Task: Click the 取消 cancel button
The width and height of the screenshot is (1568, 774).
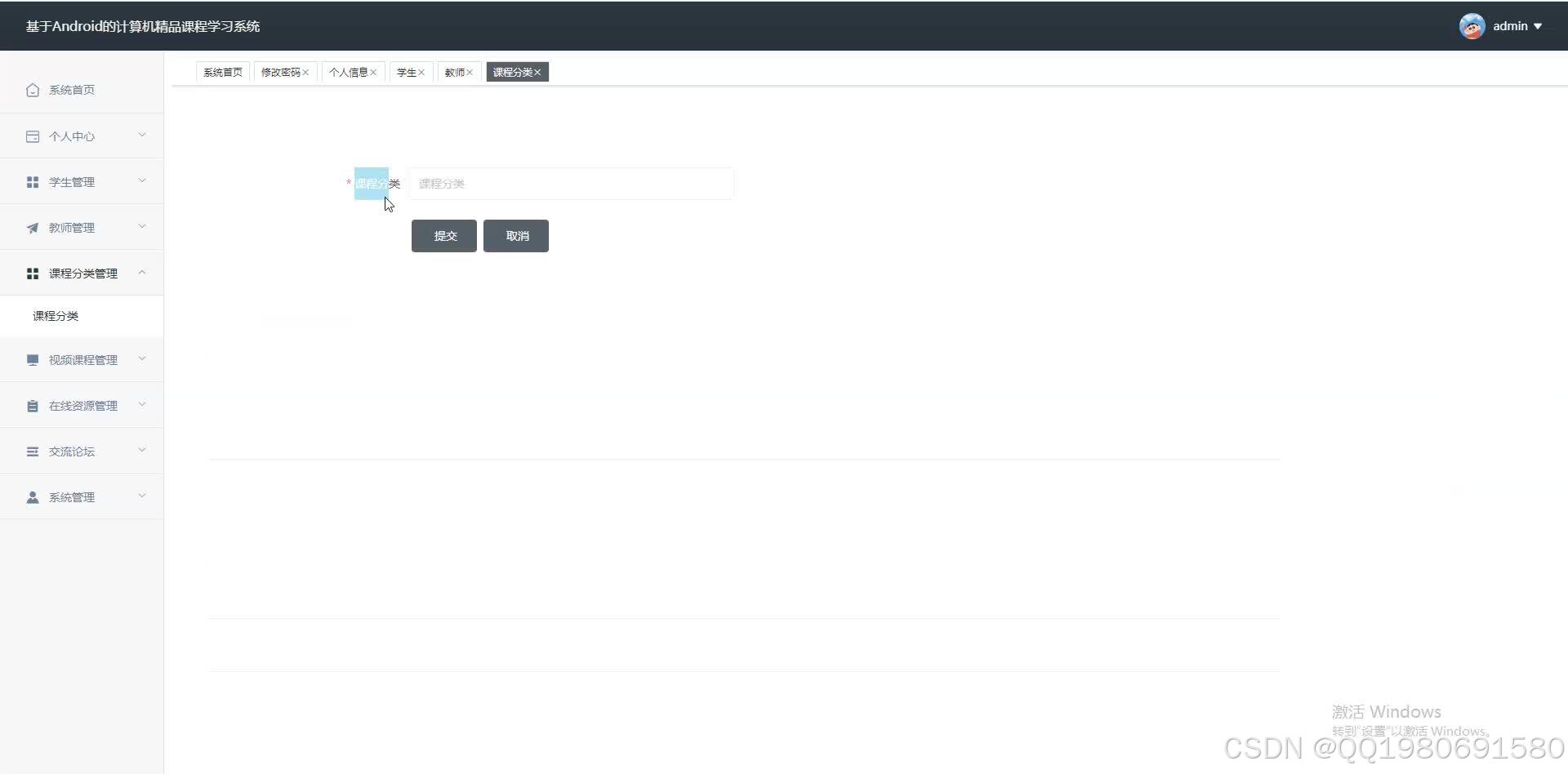Action: 516,236
